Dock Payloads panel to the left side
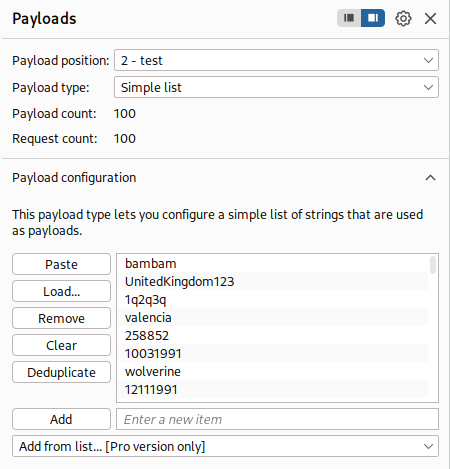Image resolution: width=450 pixels, height=469 pixels. (x=349, y=18)
